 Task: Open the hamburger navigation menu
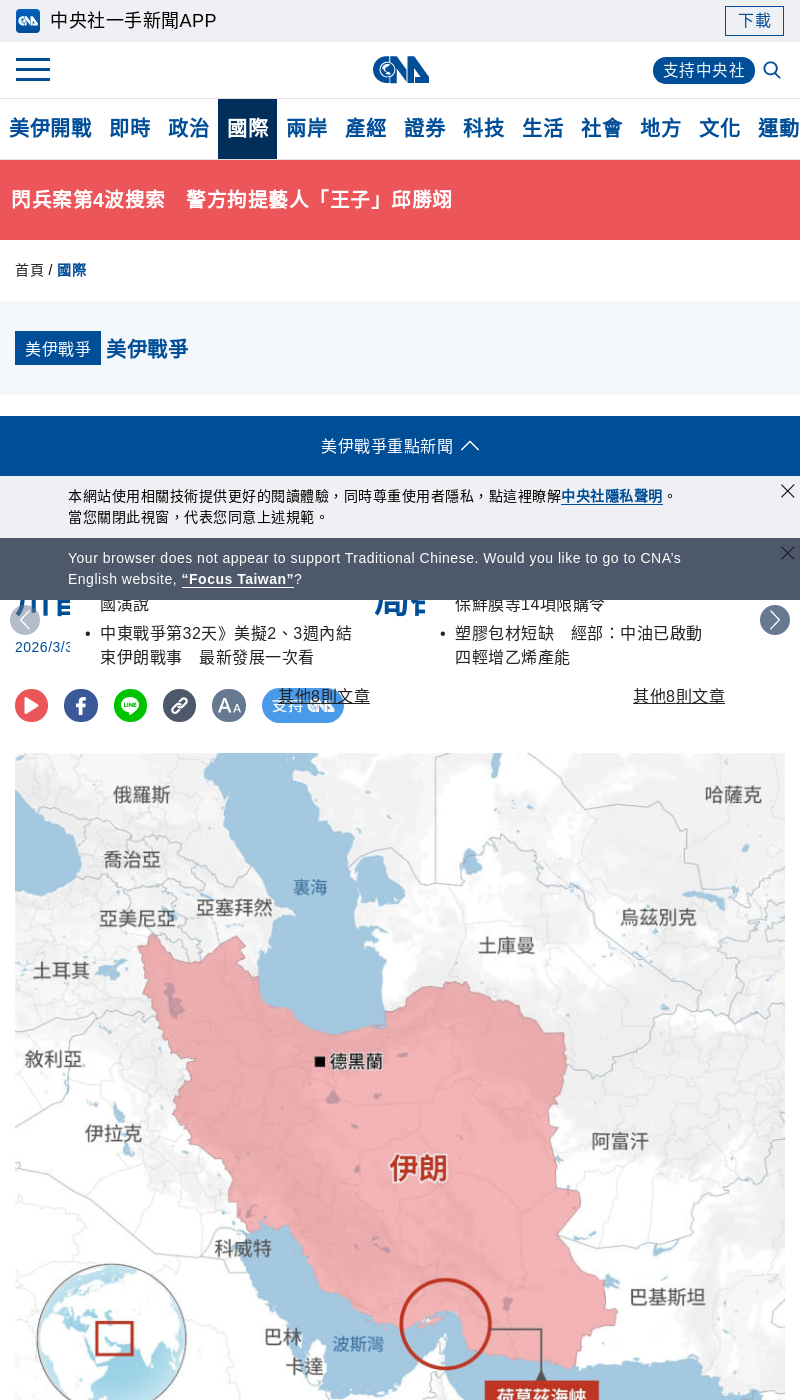[33, 70]
